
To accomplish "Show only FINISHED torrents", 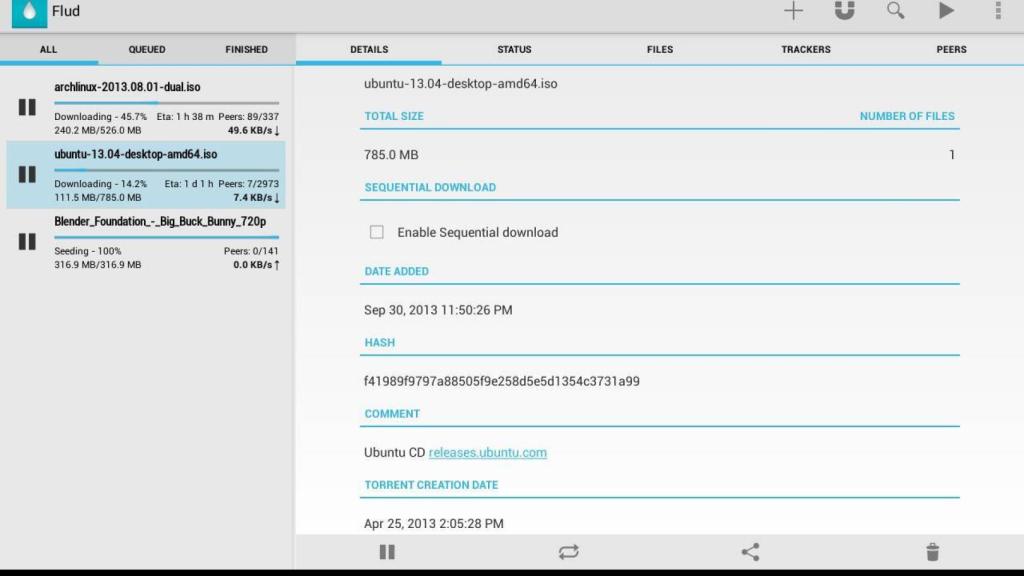I will pos(246,48).
